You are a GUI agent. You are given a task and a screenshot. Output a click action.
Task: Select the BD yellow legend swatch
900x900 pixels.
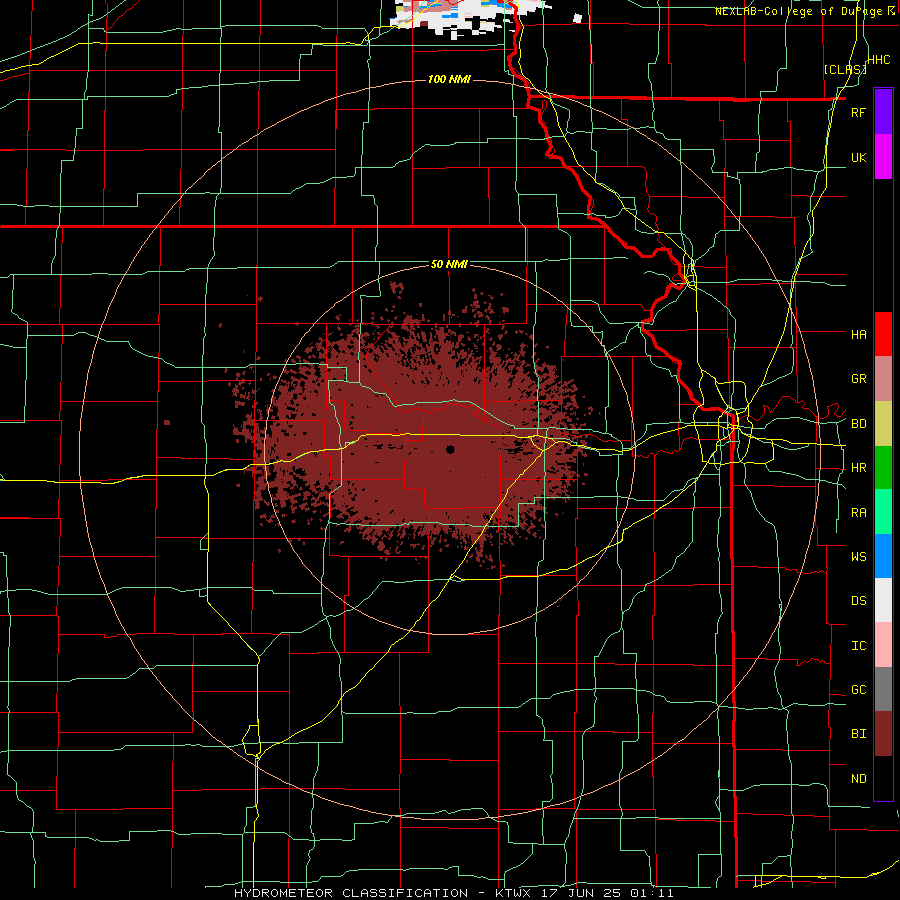coord(883,424)
